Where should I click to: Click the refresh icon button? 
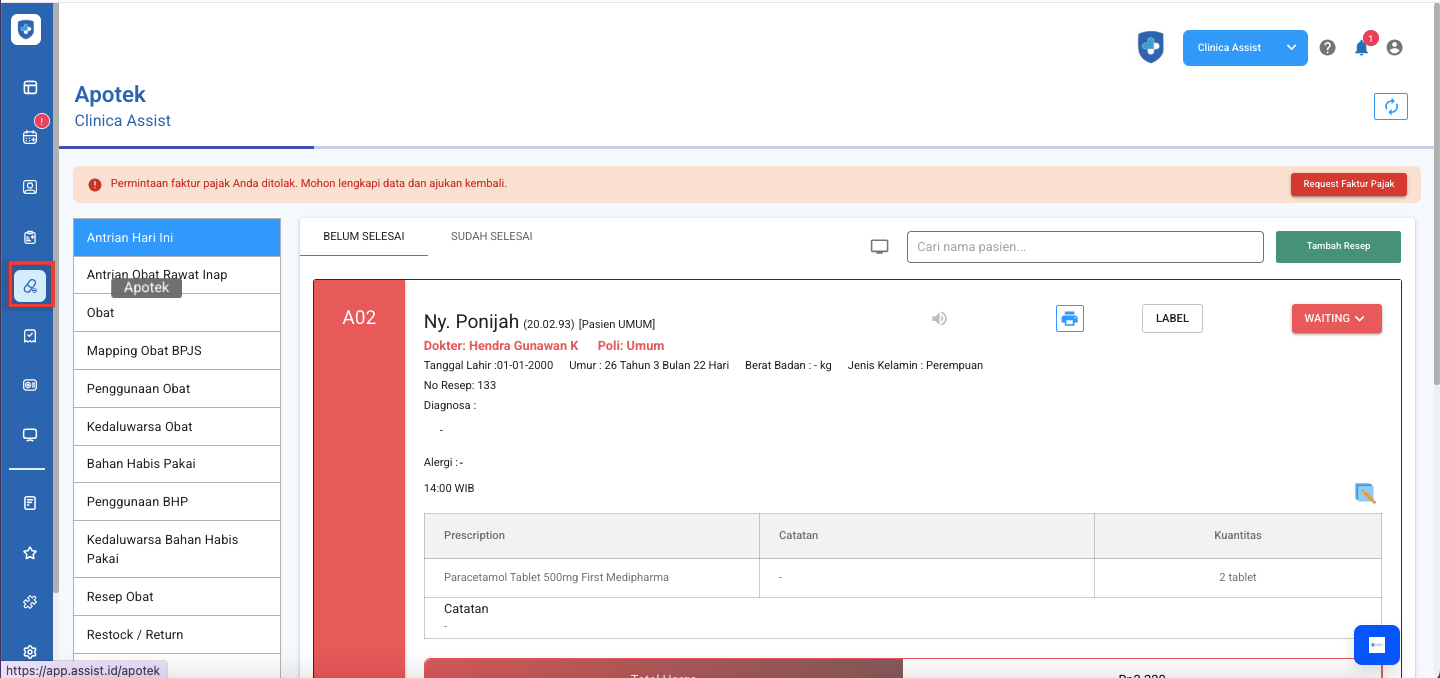click(1390, 107)
